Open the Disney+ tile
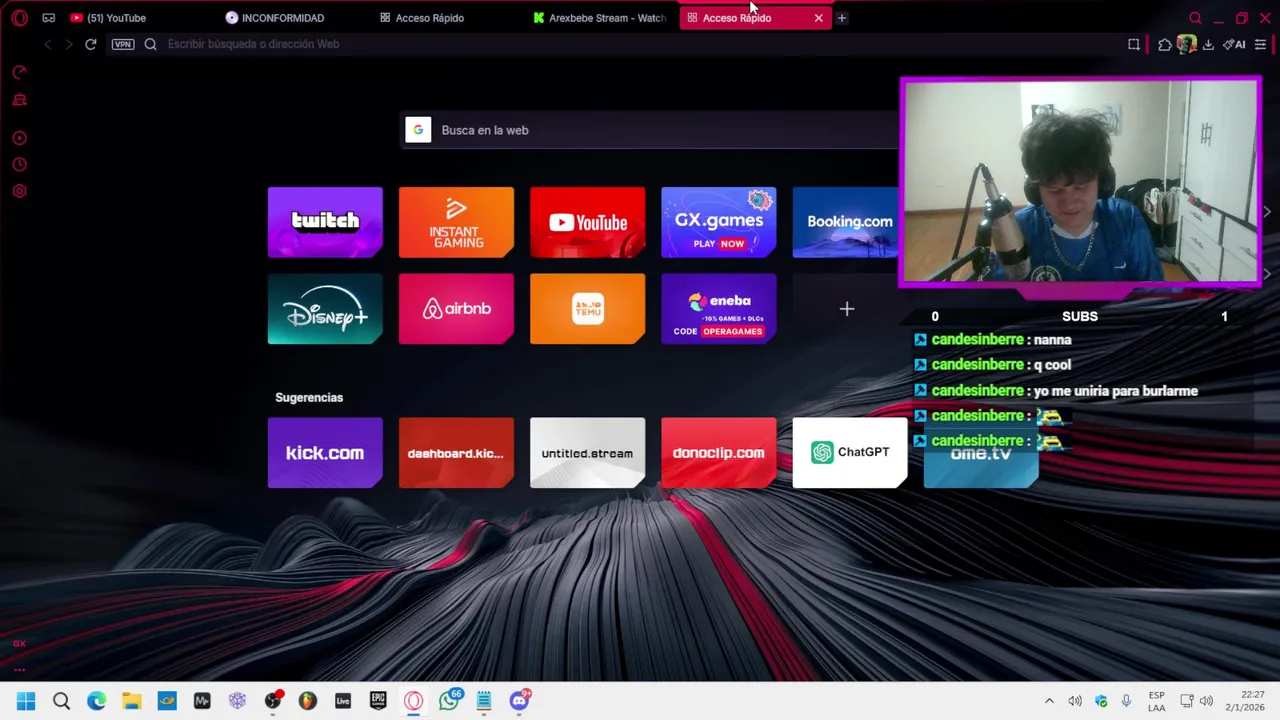 pyautogui.click(x=325, y=309)
